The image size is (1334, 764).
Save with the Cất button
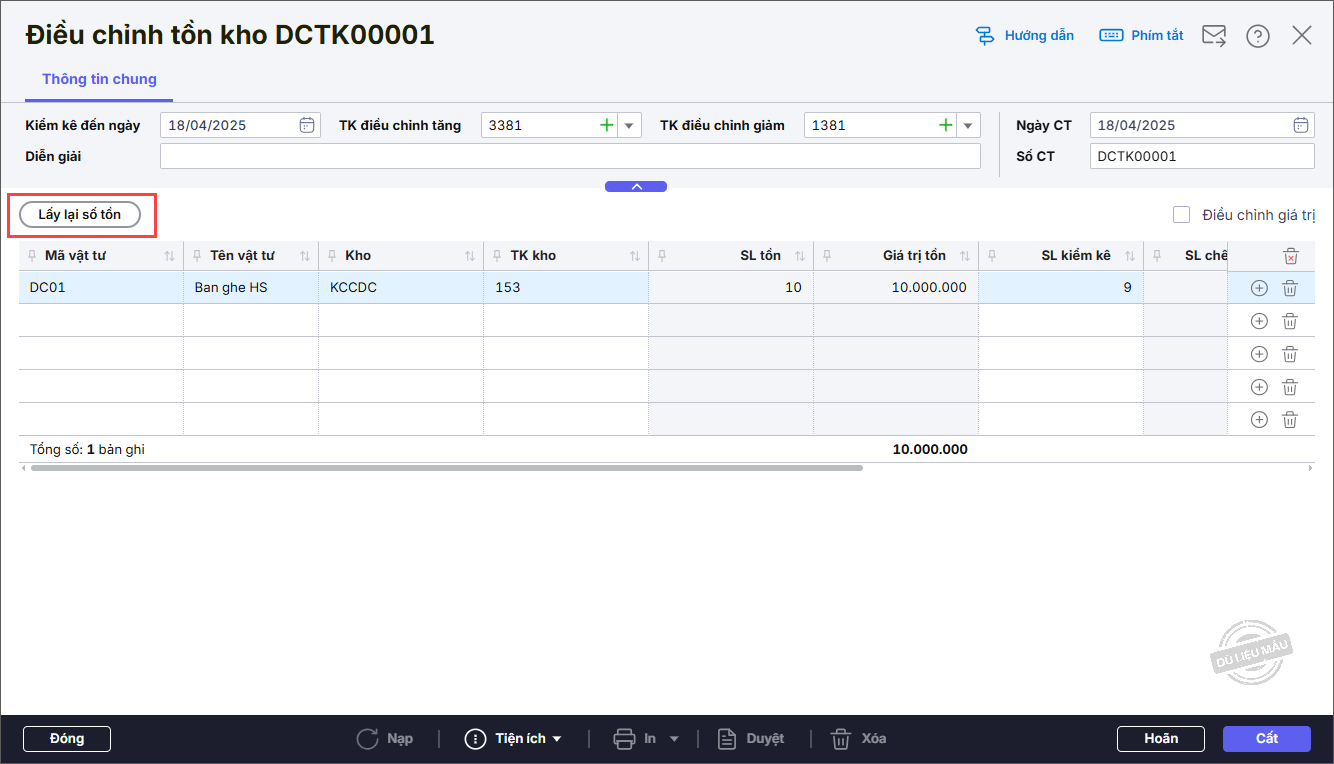click(1266, 739)
